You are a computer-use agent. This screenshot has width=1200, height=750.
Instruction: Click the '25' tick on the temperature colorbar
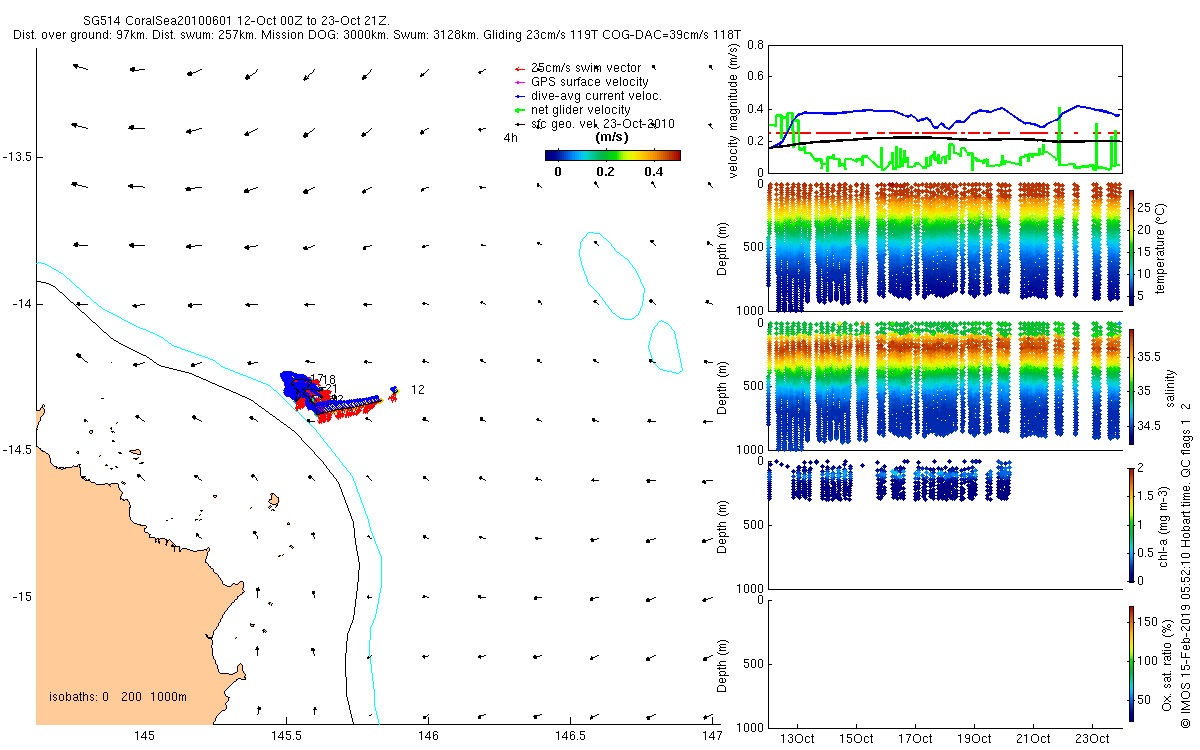pos(1146,208)
